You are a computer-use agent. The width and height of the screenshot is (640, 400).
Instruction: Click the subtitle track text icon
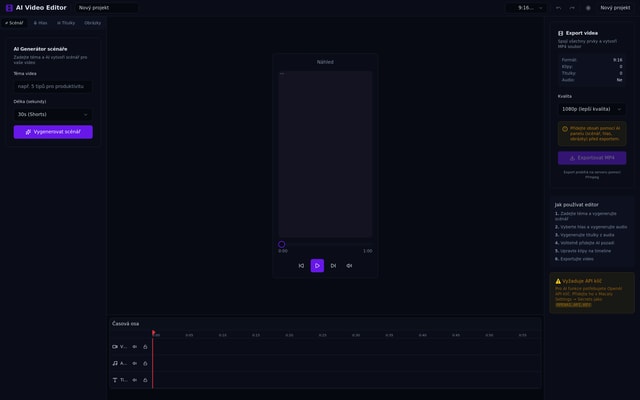coord(115,380)
